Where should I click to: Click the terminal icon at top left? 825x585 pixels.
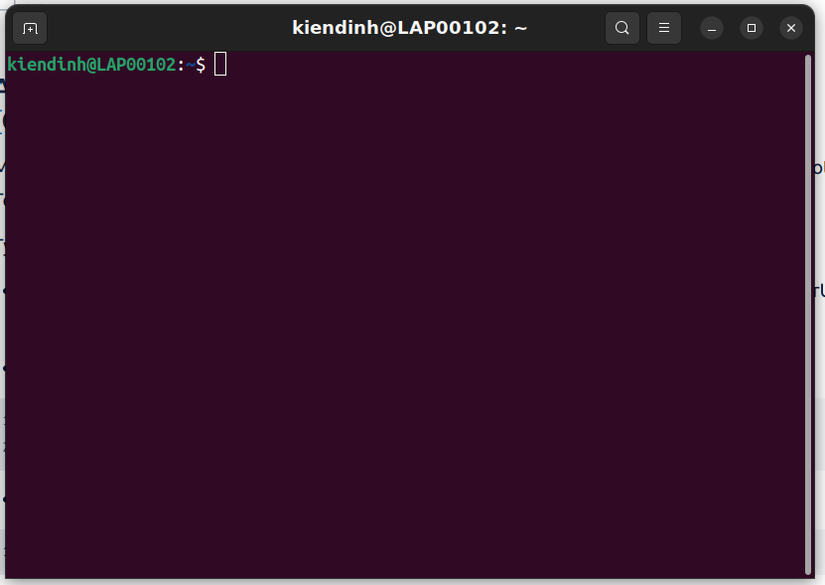[28, 28]
